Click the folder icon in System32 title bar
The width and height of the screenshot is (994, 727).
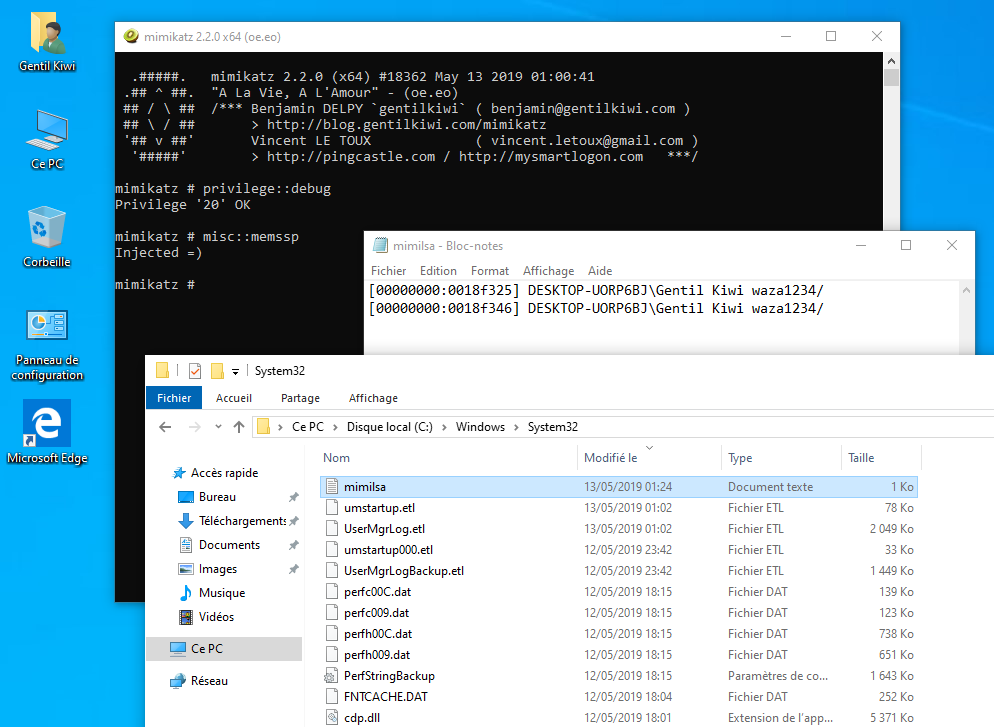click(163, 370)
